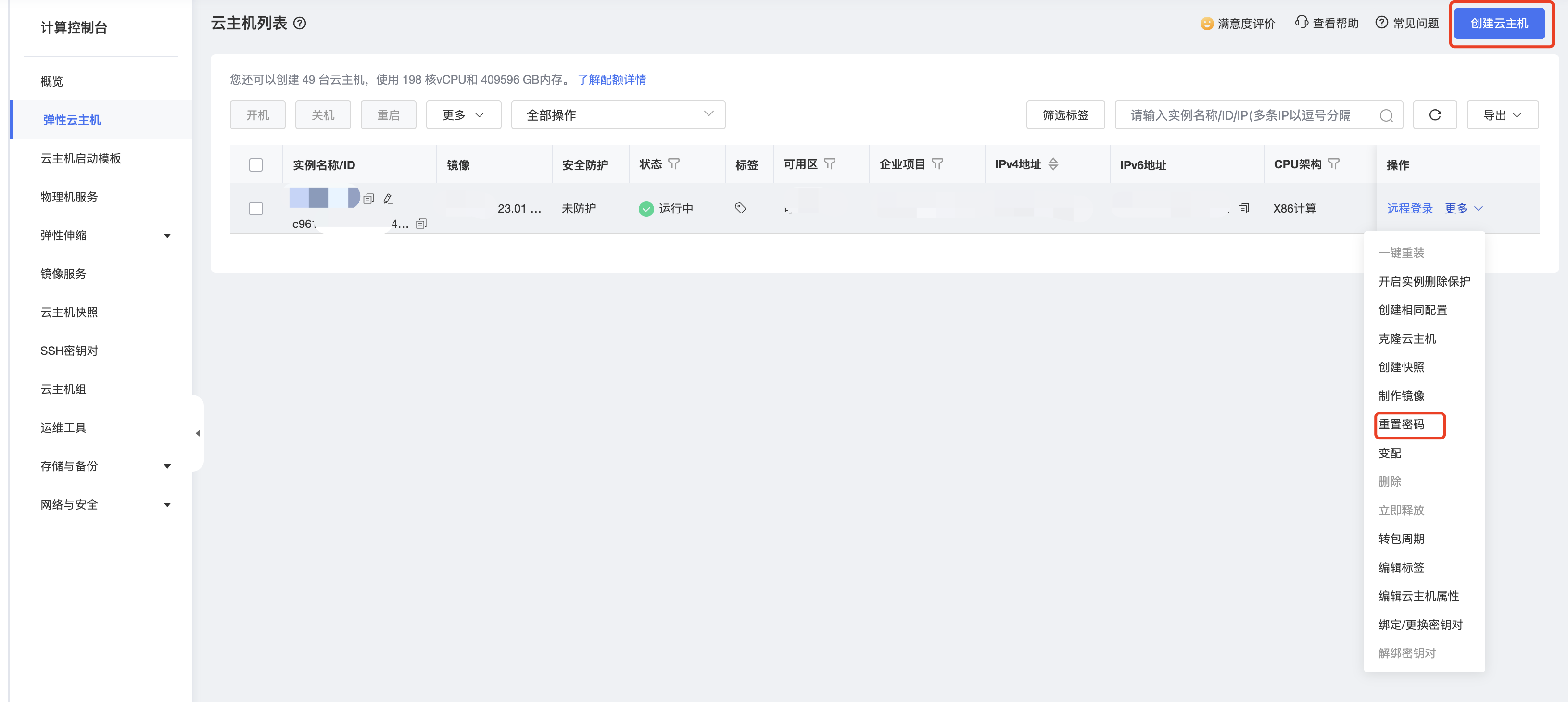
Task: Check the instance row checkbox
Action: [x=256, y=209]
